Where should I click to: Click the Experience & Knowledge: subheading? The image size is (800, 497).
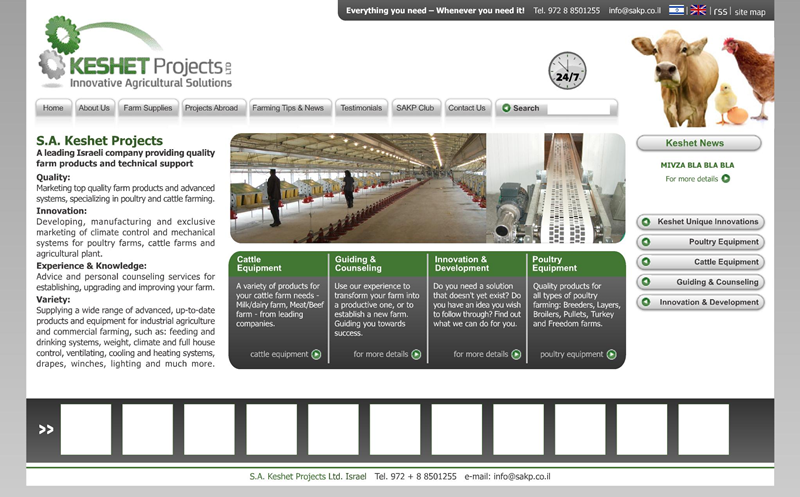pyautogui.click(x=91, y=266)
